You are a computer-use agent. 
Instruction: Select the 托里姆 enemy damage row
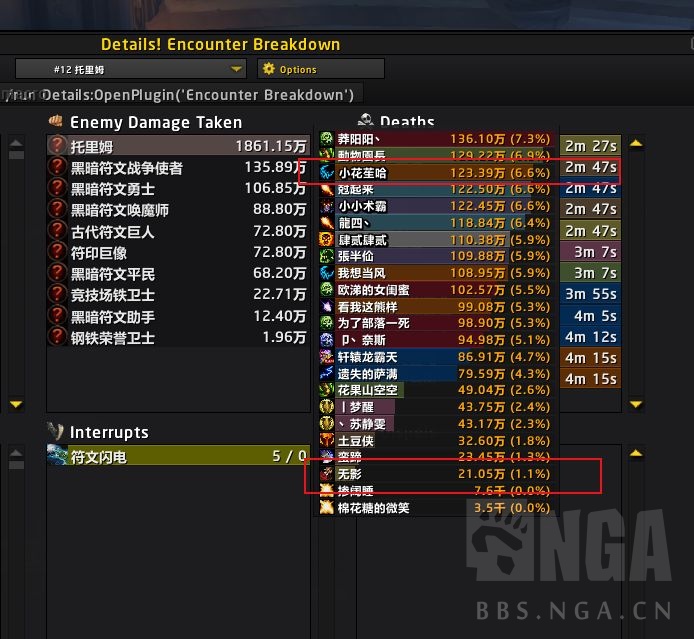pyautogui.click(x=178, y=146)
